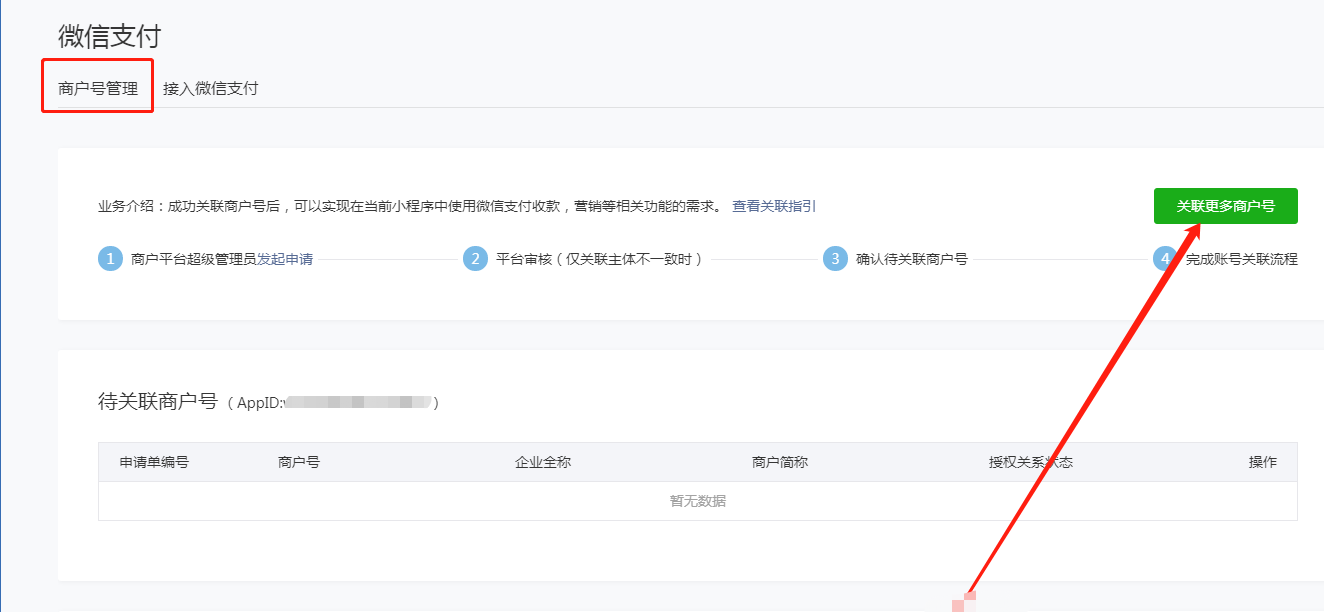
Task: Click the 授权关系状态 column header
Action: click(1031, 462)
